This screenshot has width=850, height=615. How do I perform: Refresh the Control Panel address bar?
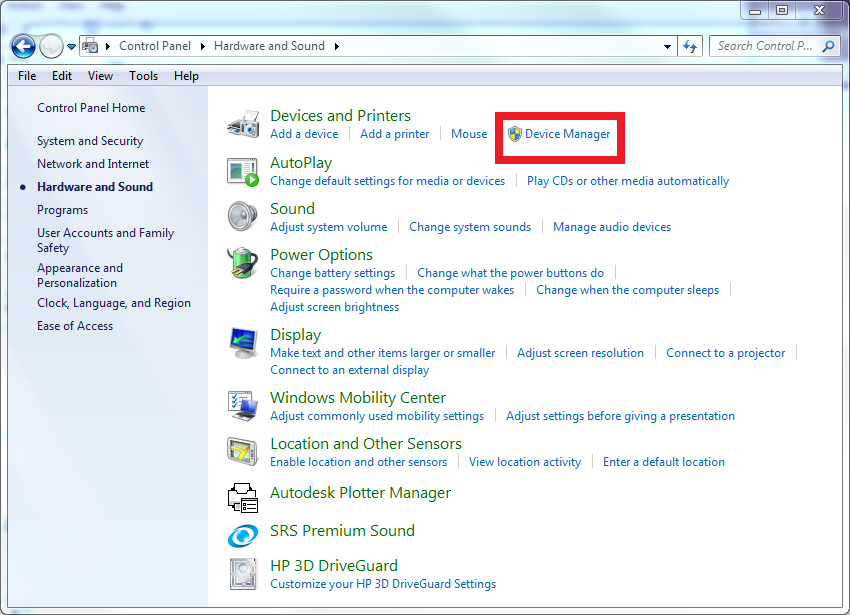[689, 46]
